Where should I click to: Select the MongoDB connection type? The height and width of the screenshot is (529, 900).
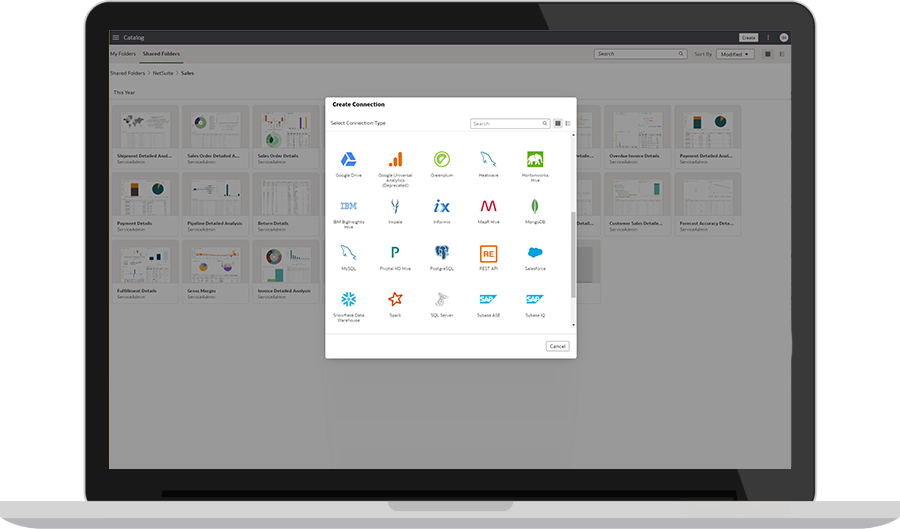[535, 207]
